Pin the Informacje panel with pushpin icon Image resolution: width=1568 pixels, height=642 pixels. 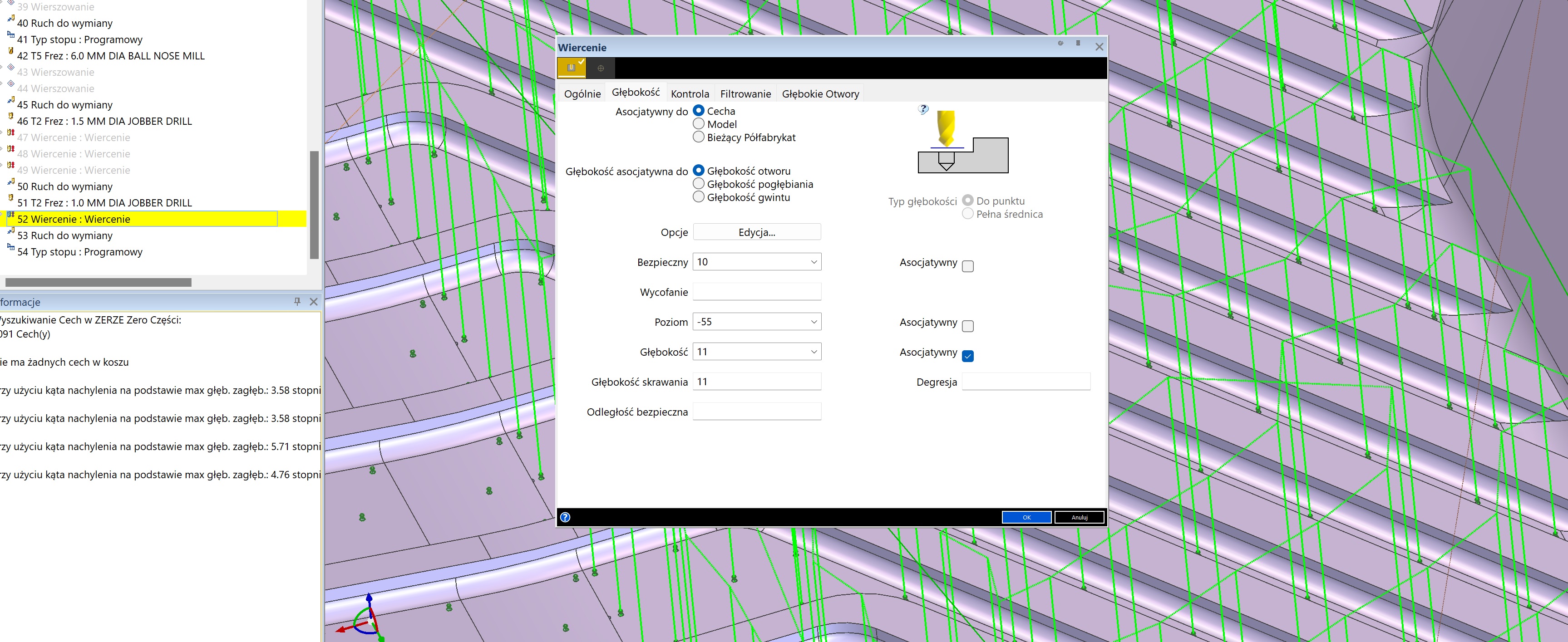pyautogui.click(x=297, y=302)
